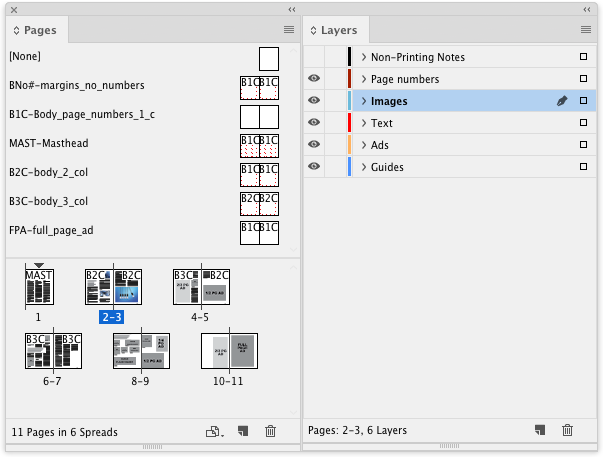Open the Pages panel menu
The width and height of the screenshot is (603, 459).
(x=289, y=30)
